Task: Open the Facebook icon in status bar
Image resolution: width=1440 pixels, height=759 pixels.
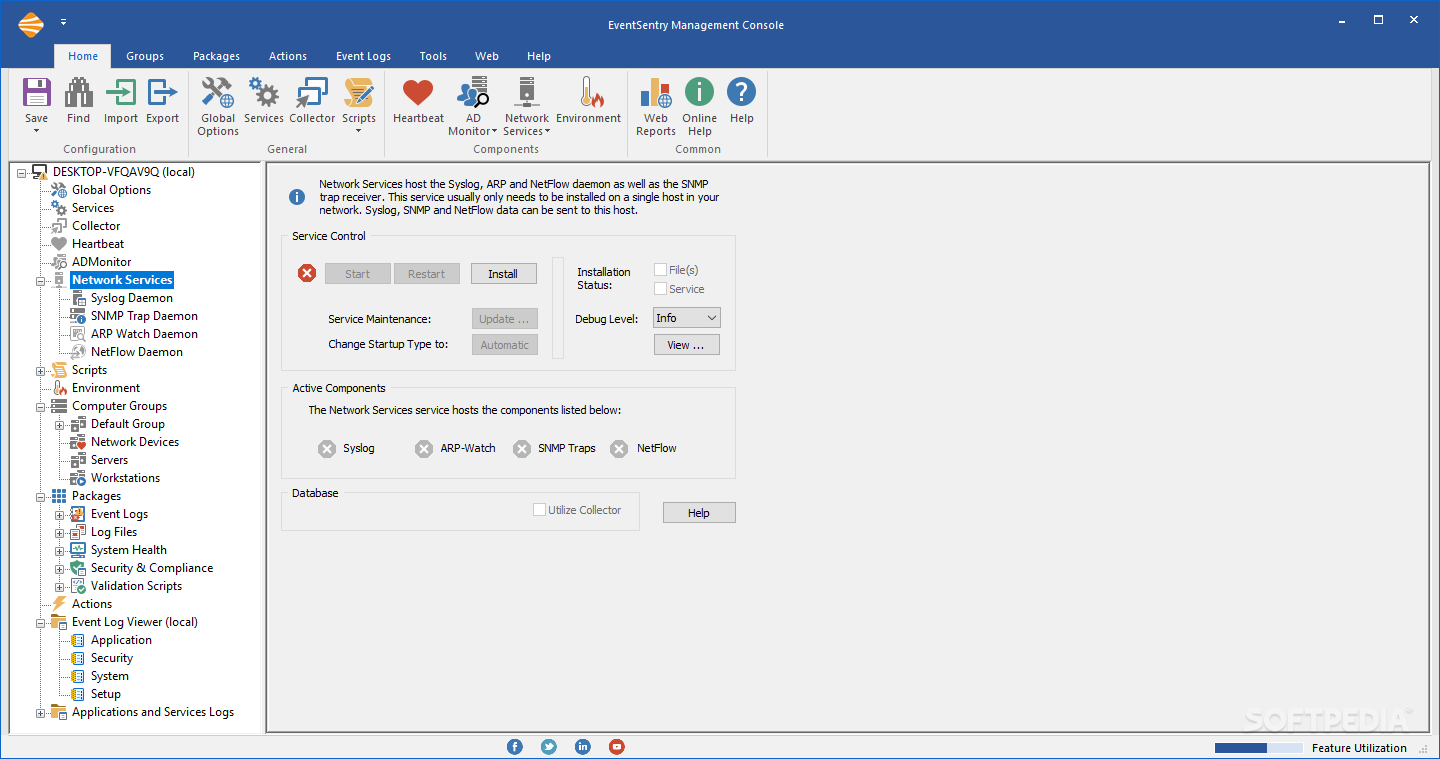Action: coord(515,746)
